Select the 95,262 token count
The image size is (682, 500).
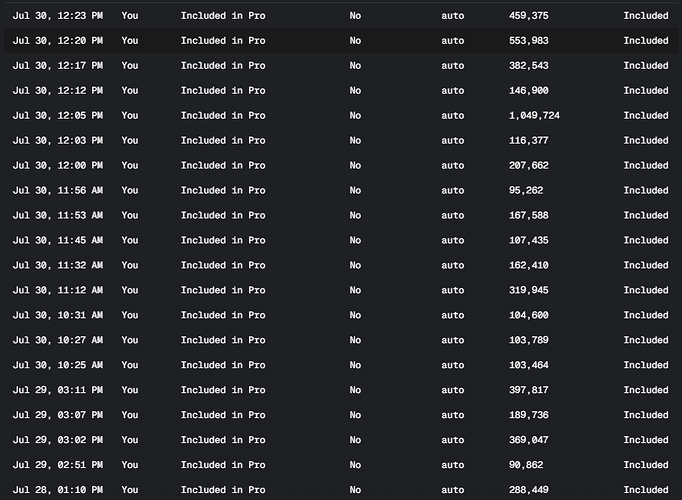click(526, 191)
